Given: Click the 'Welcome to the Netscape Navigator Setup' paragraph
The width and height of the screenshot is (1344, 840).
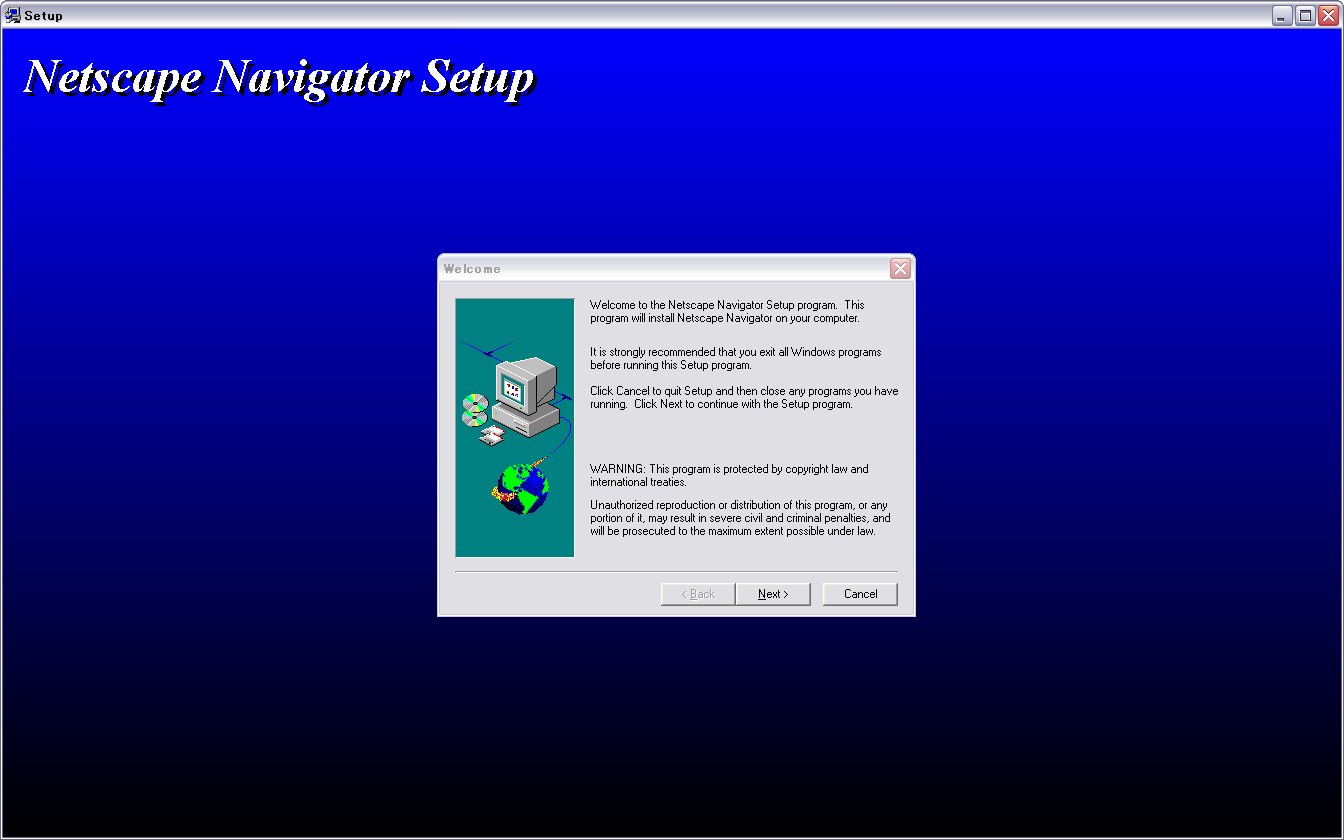Looking at the screenshot, I should click(727, 311).
